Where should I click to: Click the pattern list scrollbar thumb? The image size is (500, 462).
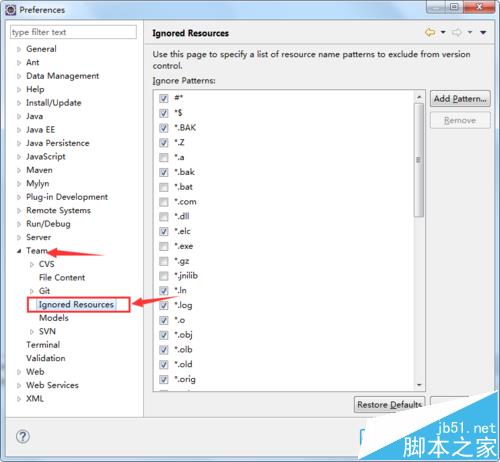pyautogui.click(x=419, y=160)
